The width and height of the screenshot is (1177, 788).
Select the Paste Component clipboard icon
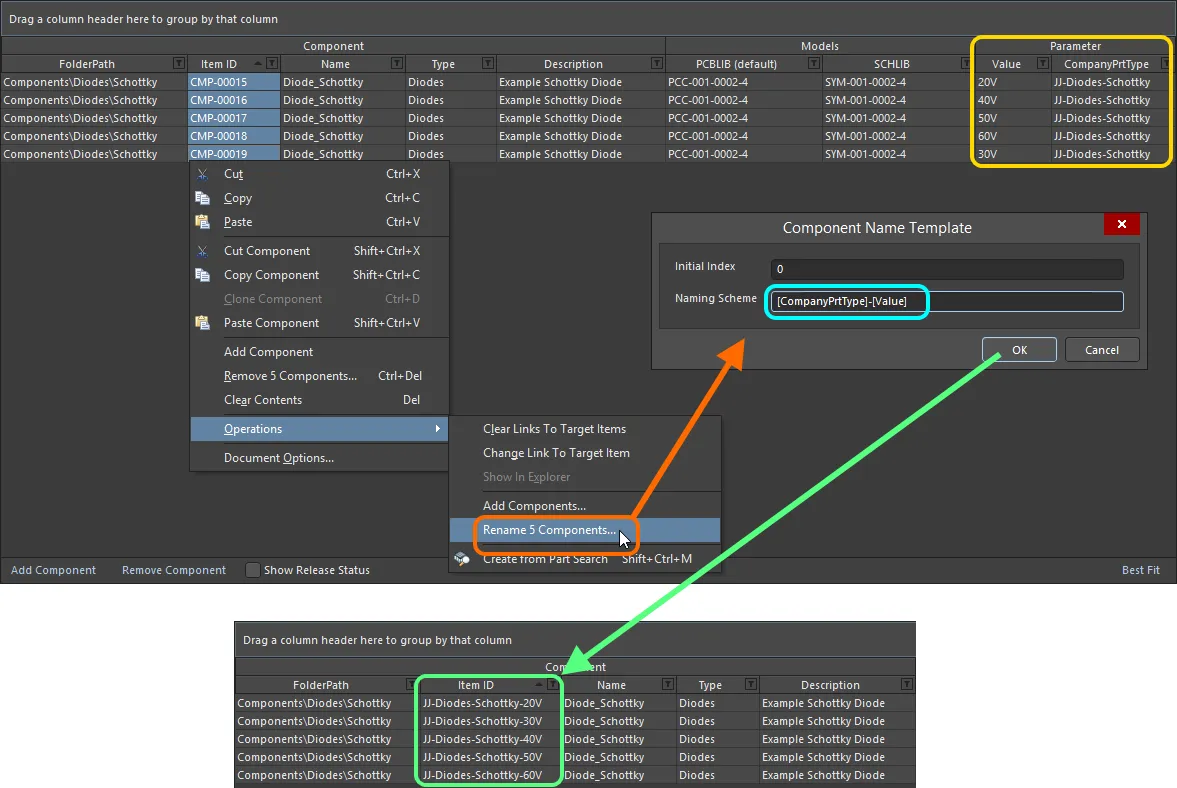tap(202, 322)
